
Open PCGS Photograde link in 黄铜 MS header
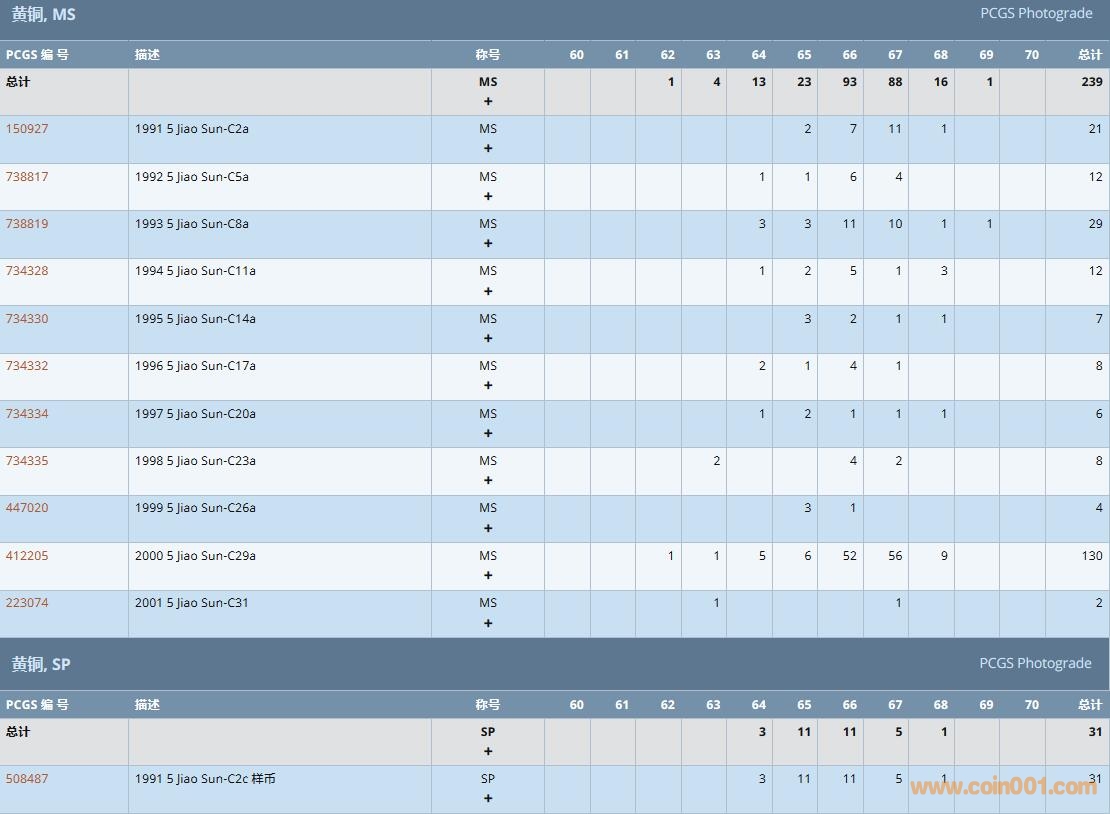(1035, 14)
